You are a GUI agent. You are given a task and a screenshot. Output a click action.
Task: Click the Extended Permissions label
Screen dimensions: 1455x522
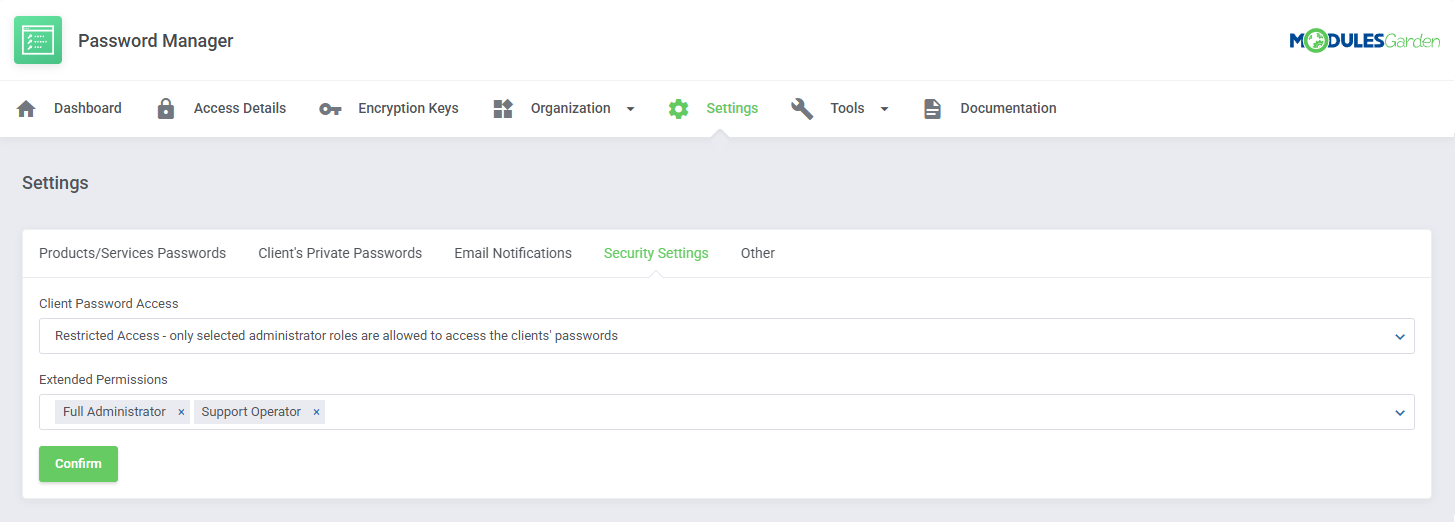(103, 380)
